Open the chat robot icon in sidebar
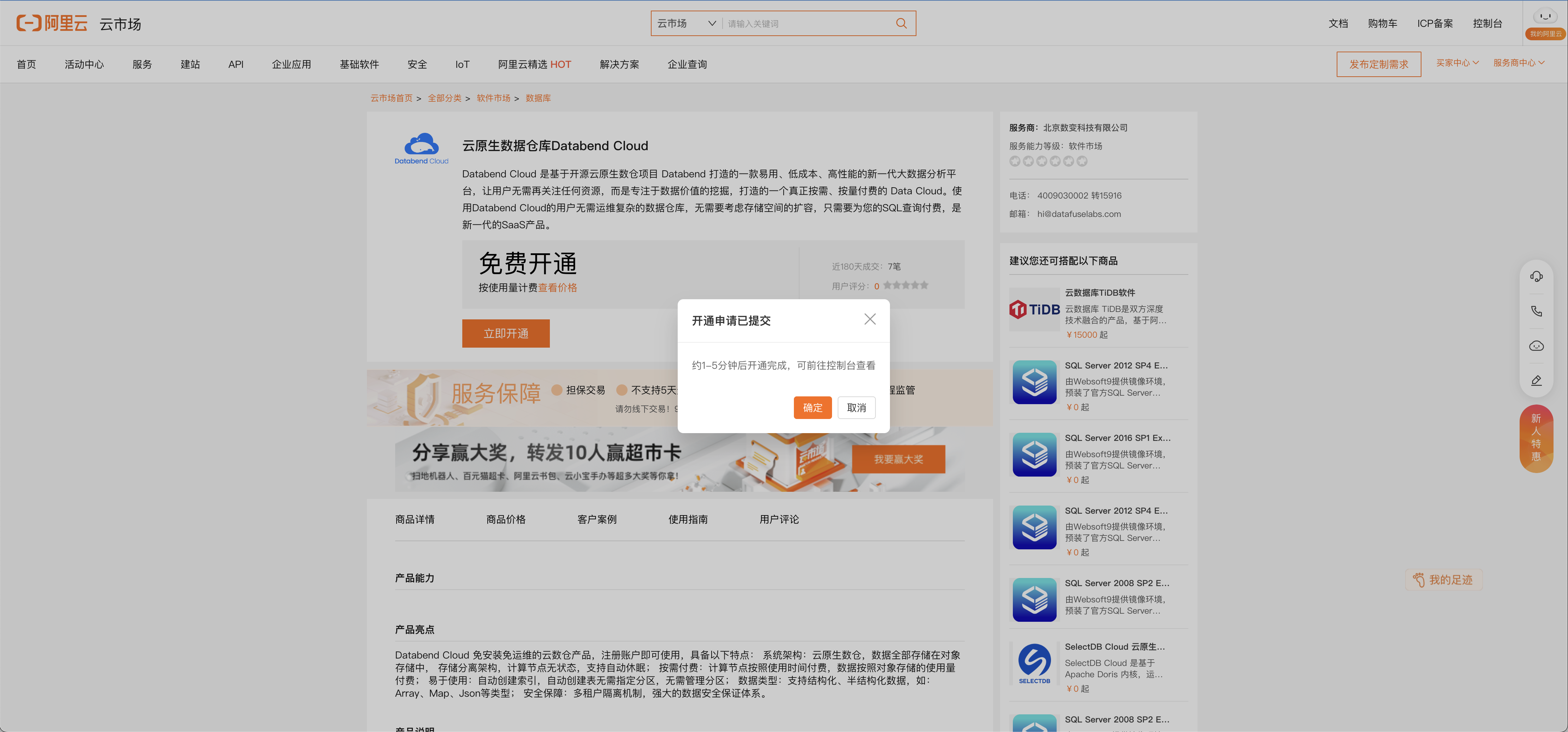Image resolution: width=1568 pixels, height=732 pixels. 1536,346
